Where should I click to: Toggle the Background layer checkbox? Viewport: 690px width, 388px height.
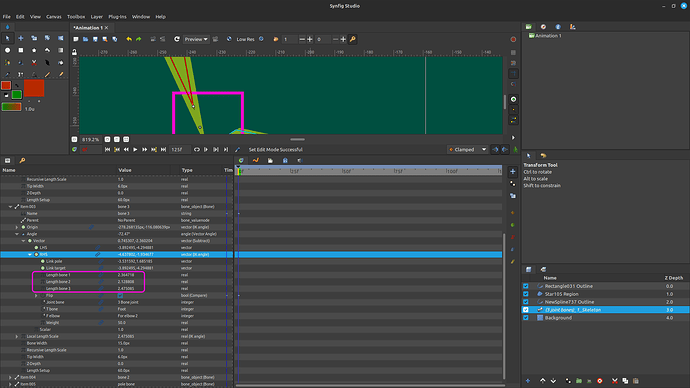525,318
